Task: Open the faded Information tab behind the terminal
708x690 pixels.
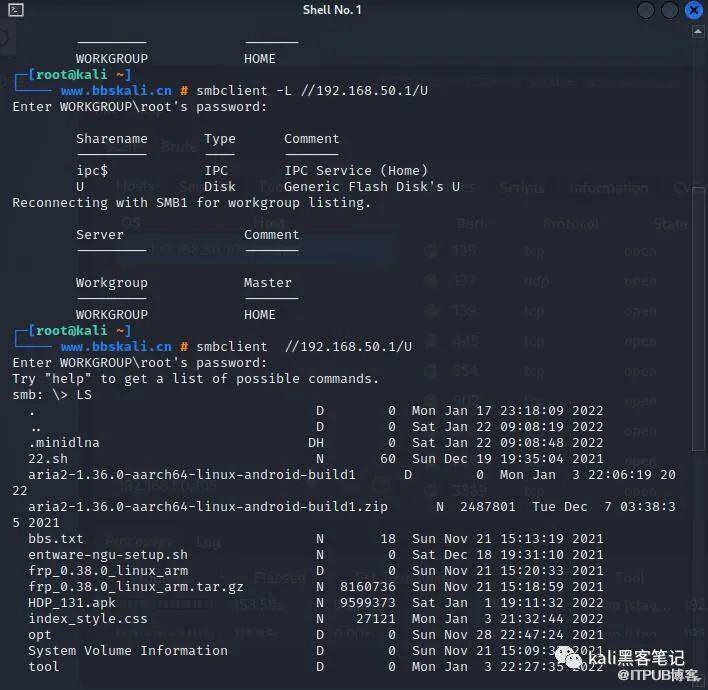Action: (608, 187)
